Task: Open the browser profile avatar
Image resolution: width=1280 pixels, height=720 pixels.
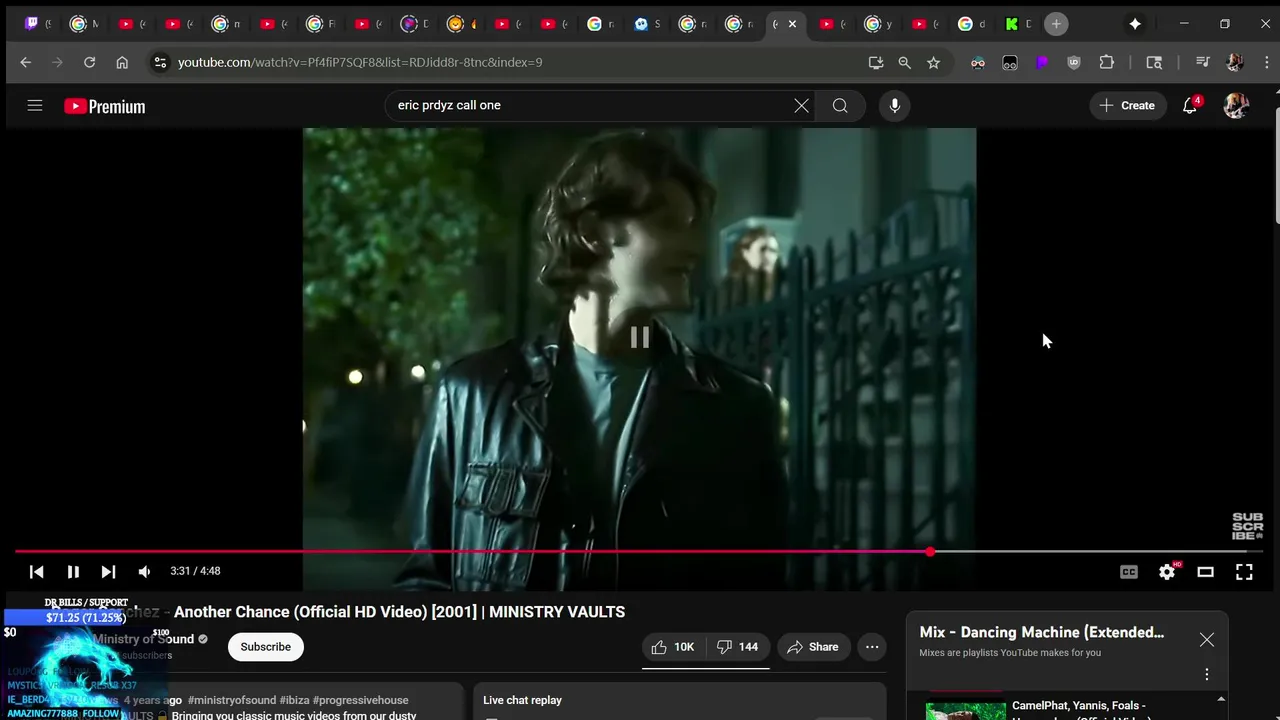Action: coord(1234,62)
